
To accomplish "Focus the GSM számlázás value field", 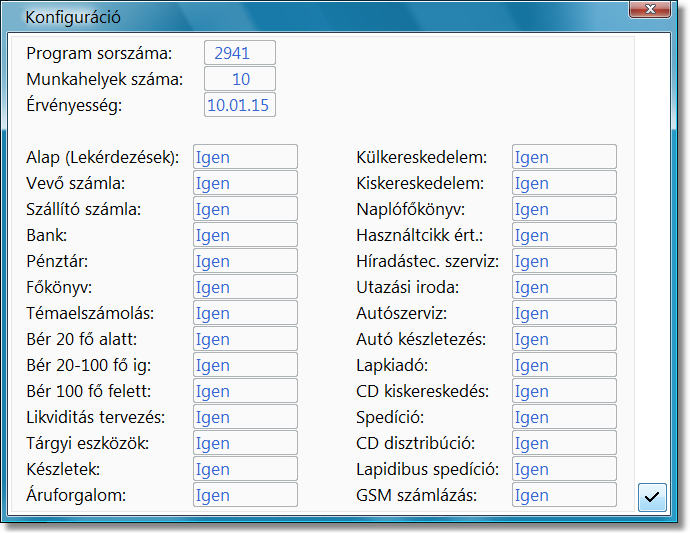I will [x=564, y=494].
